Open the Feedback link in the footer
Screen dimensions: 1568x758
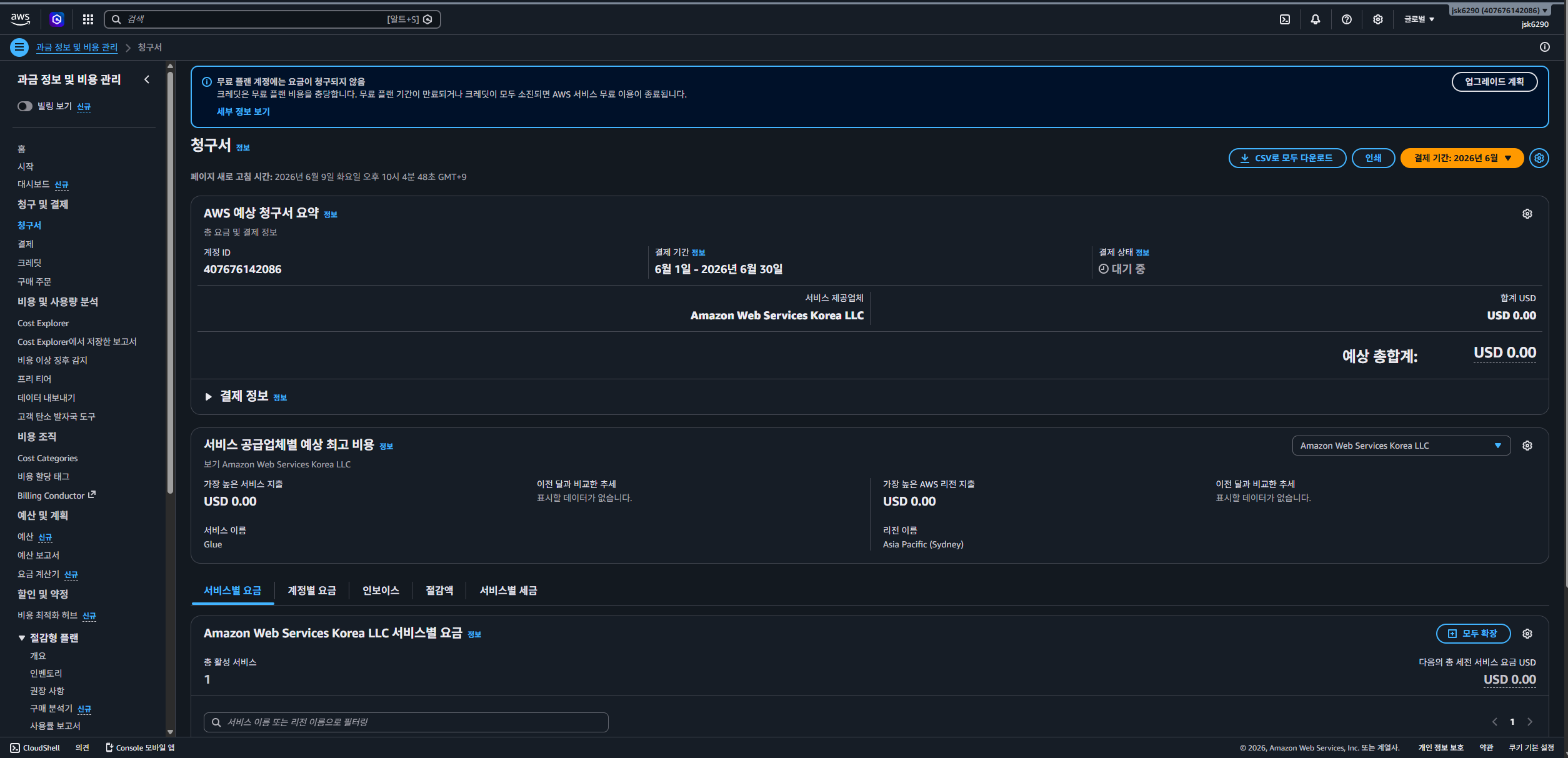pos(82,748)
